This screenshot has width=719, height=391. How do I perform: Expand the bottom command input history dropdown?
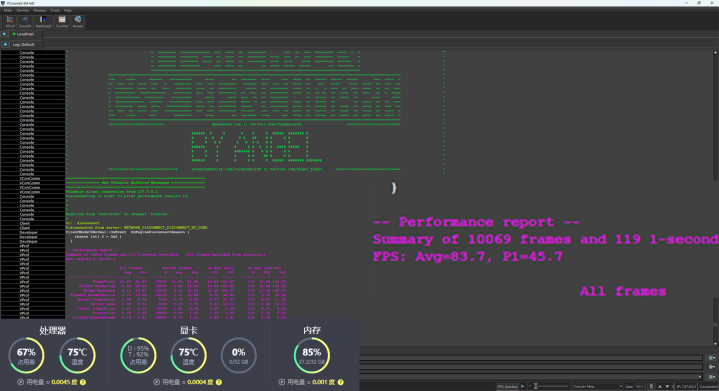(x=700, y=377)
